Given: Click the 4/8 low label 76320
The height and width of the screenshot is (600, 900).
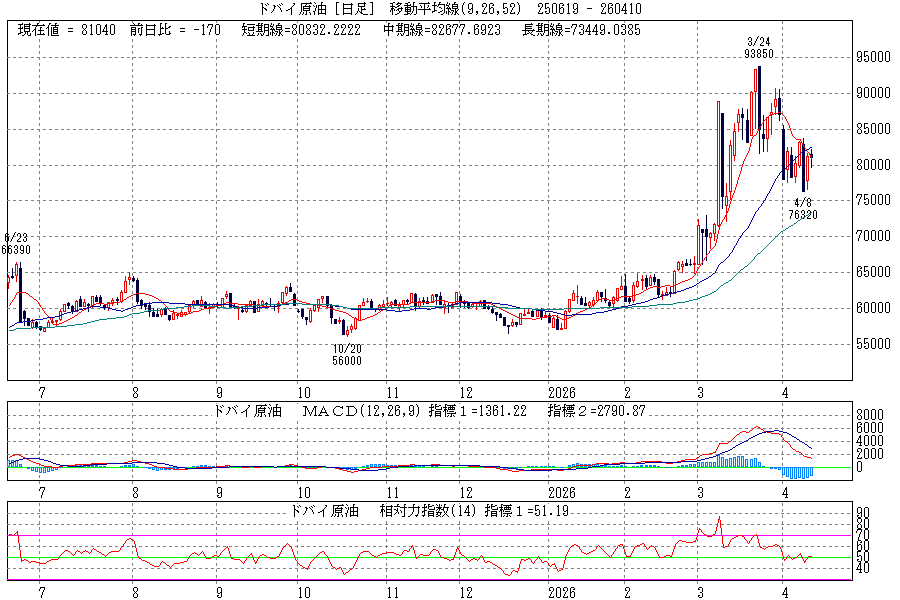Looking at the screenshot, I should (x=804, y=214).
